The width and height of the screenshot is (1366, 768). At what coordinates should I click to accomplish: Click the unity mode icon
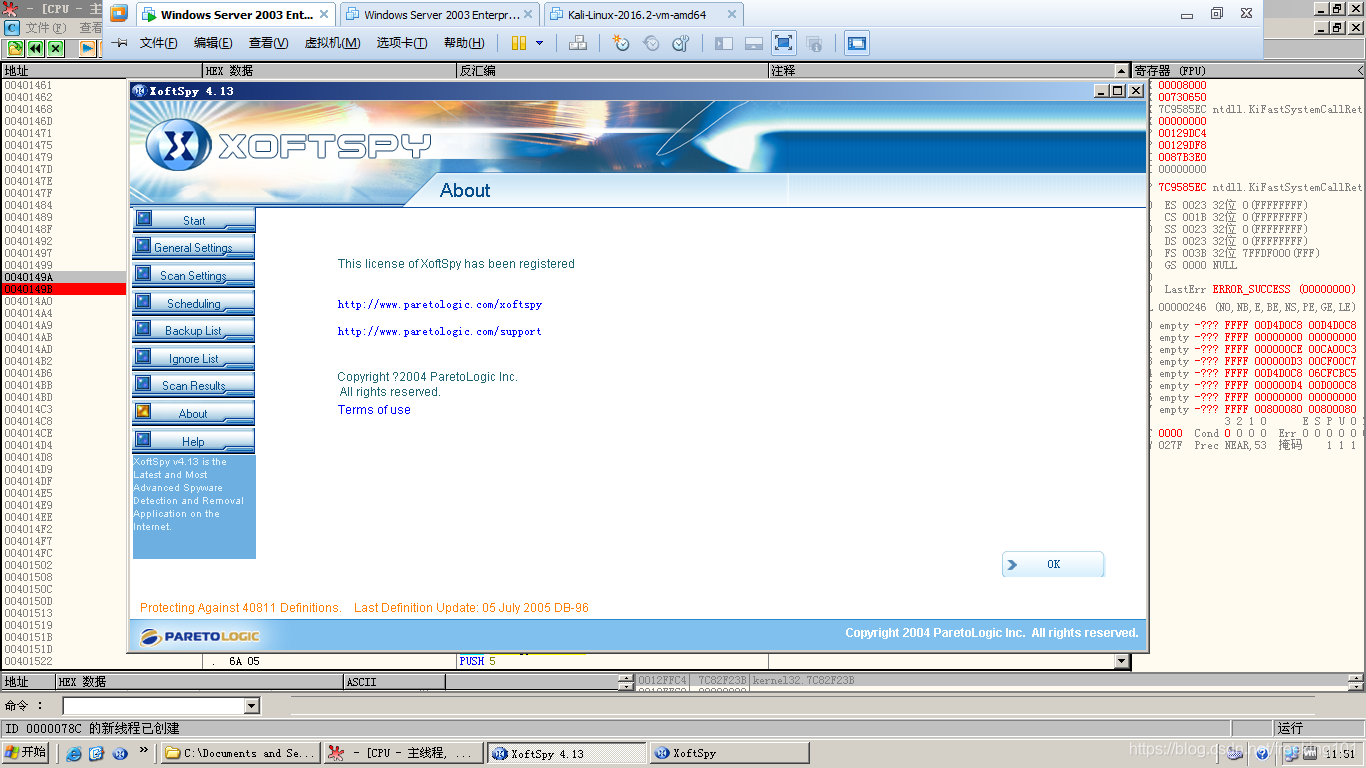(814, 43)
